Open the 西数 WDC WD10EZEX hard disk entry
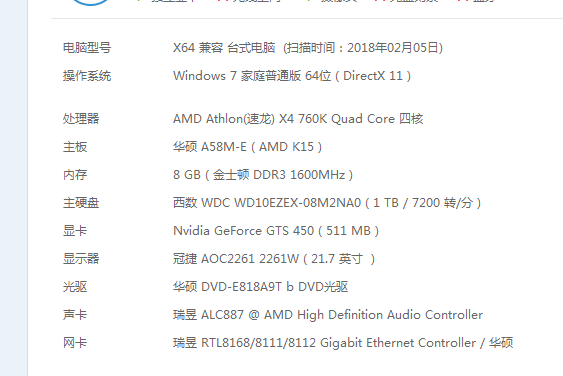 (327, 203)
